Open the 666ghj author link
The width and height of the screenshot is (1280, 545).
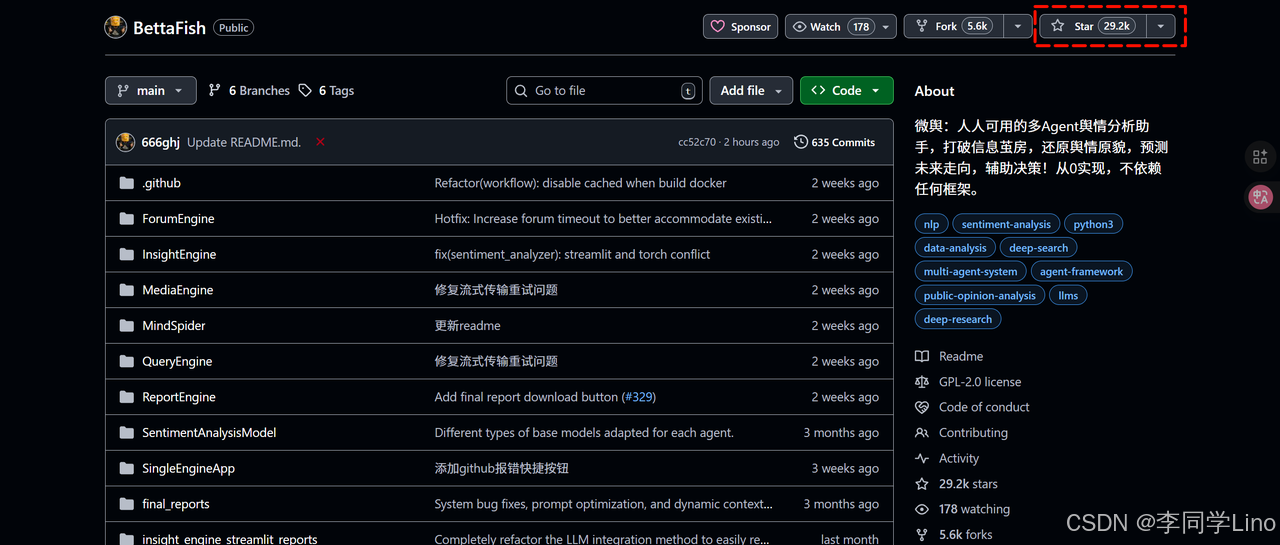point(161,142)
